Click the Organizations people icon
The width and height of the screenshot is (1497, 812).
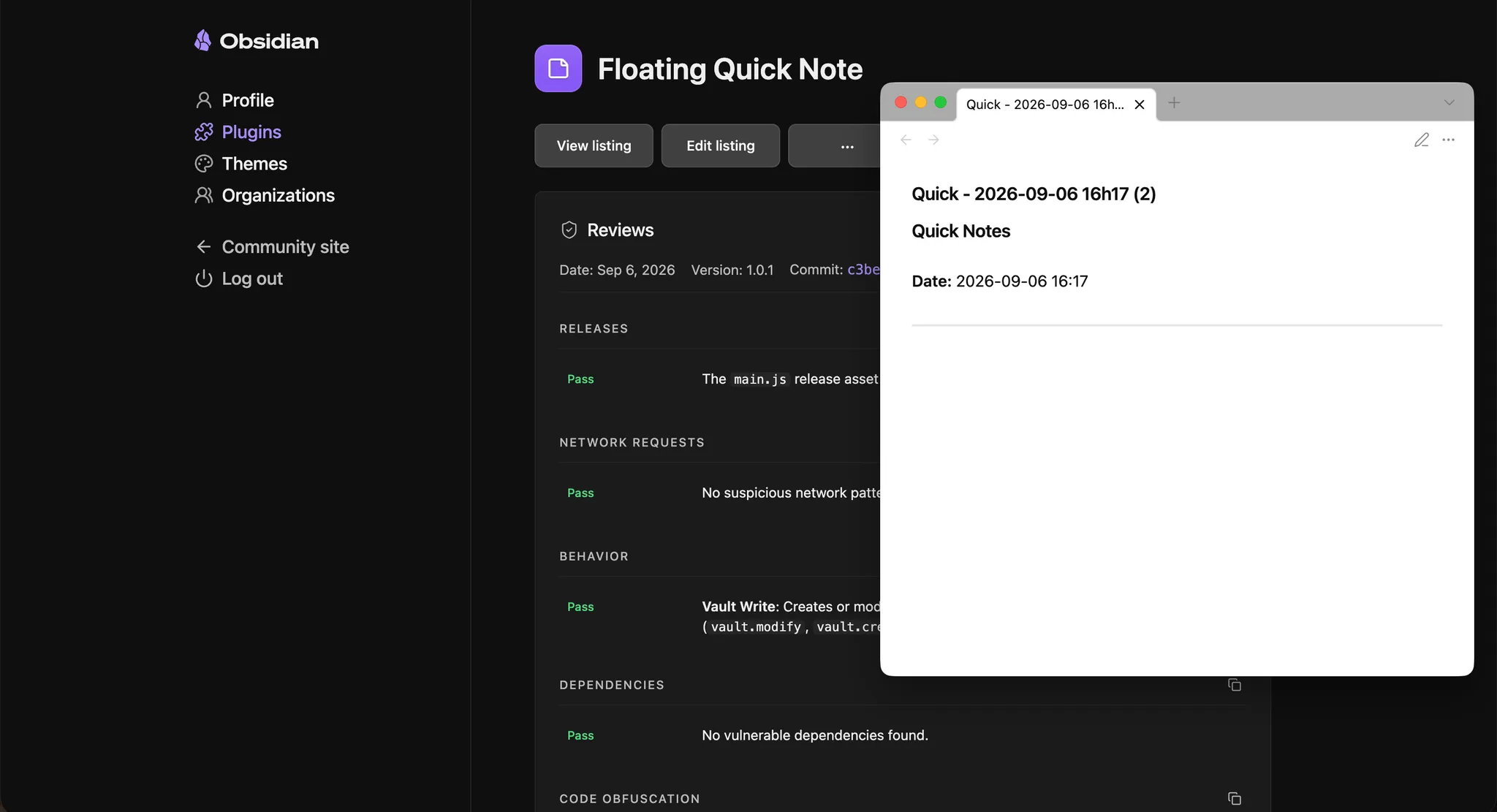204,195
